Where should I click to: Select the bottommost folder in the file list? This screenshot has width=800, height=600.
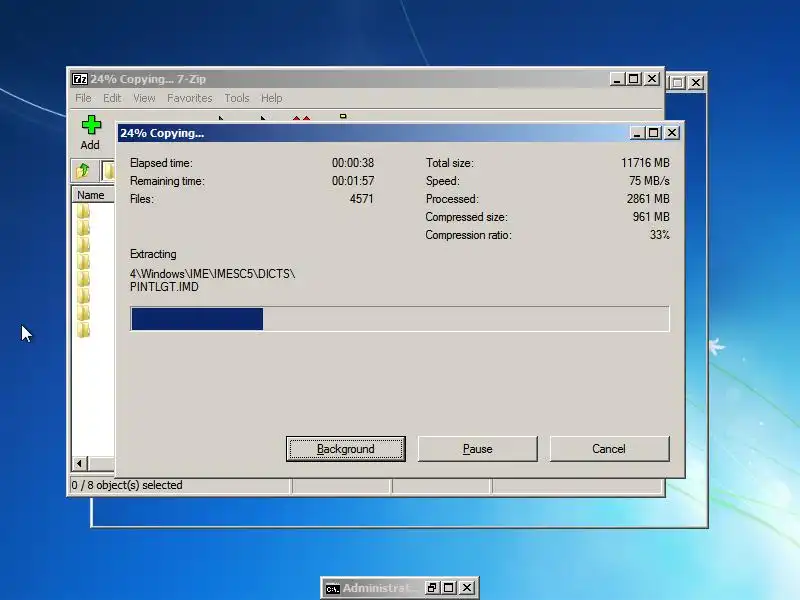pos(84,329)
